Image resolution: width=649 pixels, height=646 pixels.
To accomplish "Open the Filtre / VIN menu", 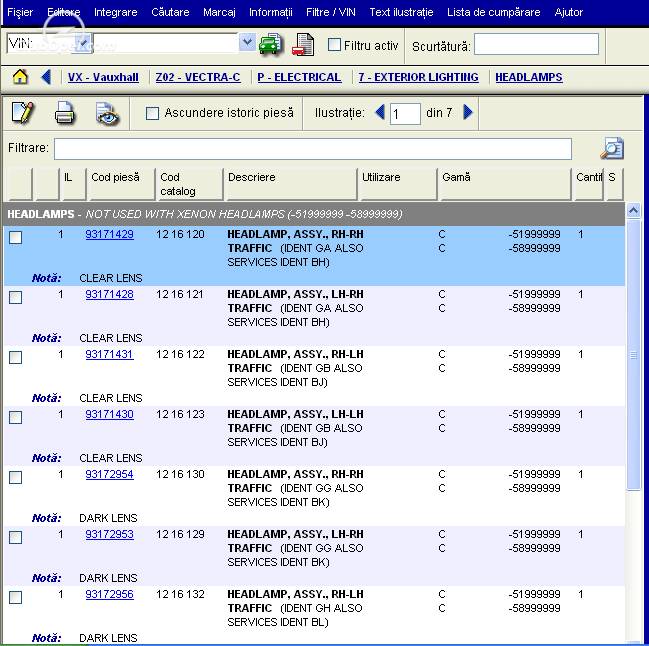I will pyautogui.click(x=331, y=12).
